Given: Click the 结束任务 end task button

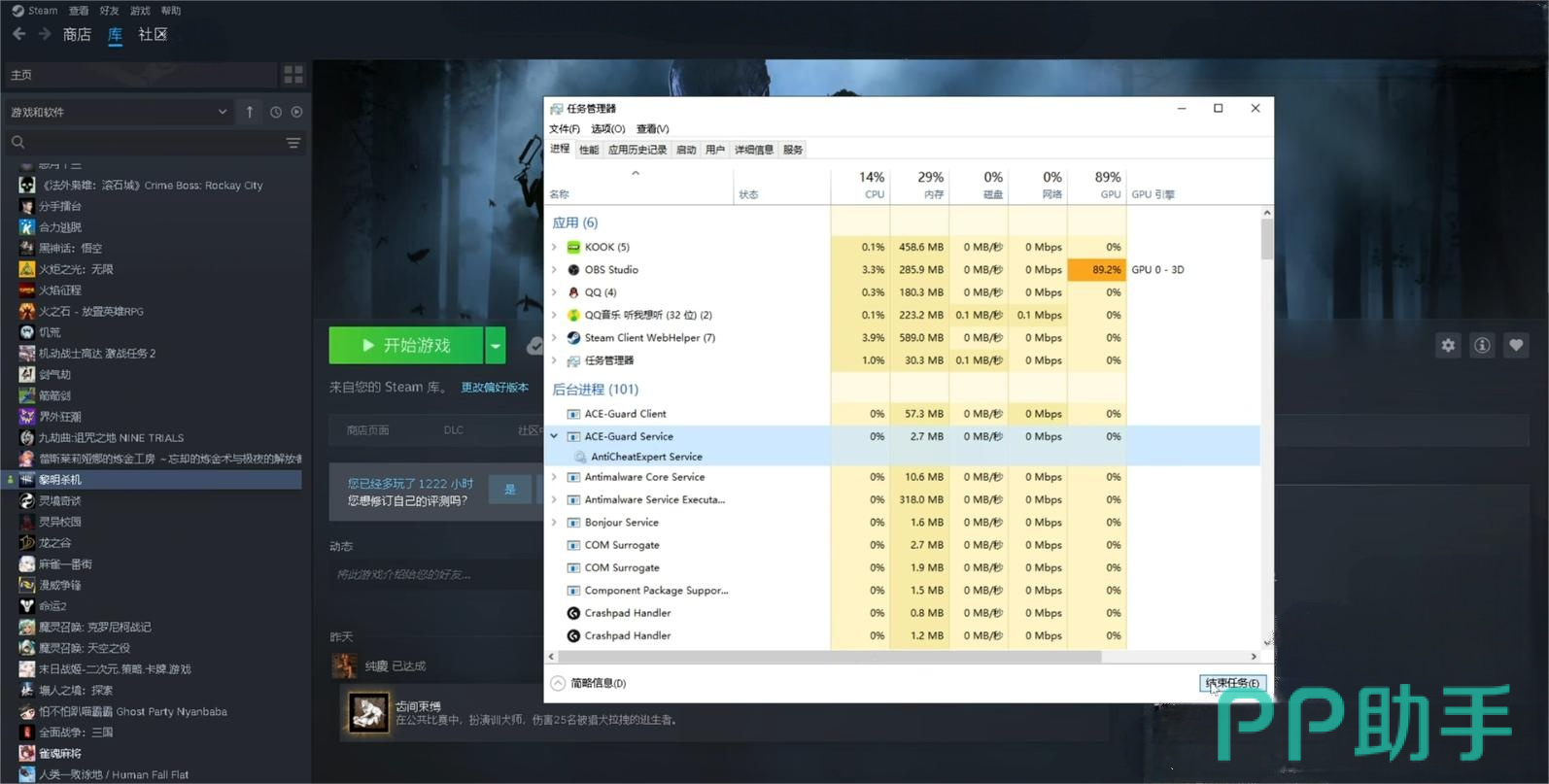Looking at the screenshot, I should click(1232, 683).
